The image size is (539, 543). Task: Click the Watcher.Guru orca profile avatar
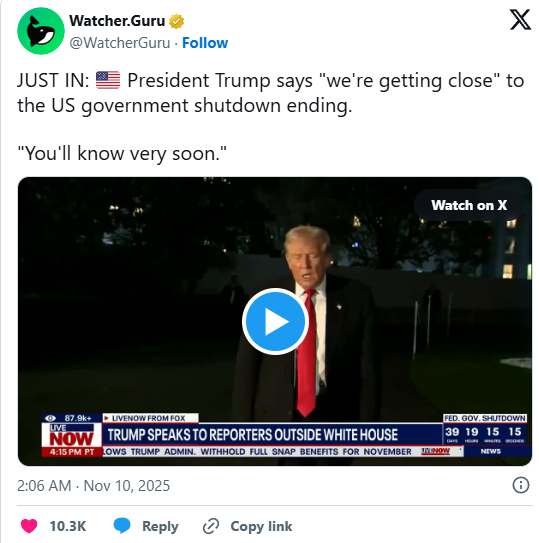click(x=41, y=31)
